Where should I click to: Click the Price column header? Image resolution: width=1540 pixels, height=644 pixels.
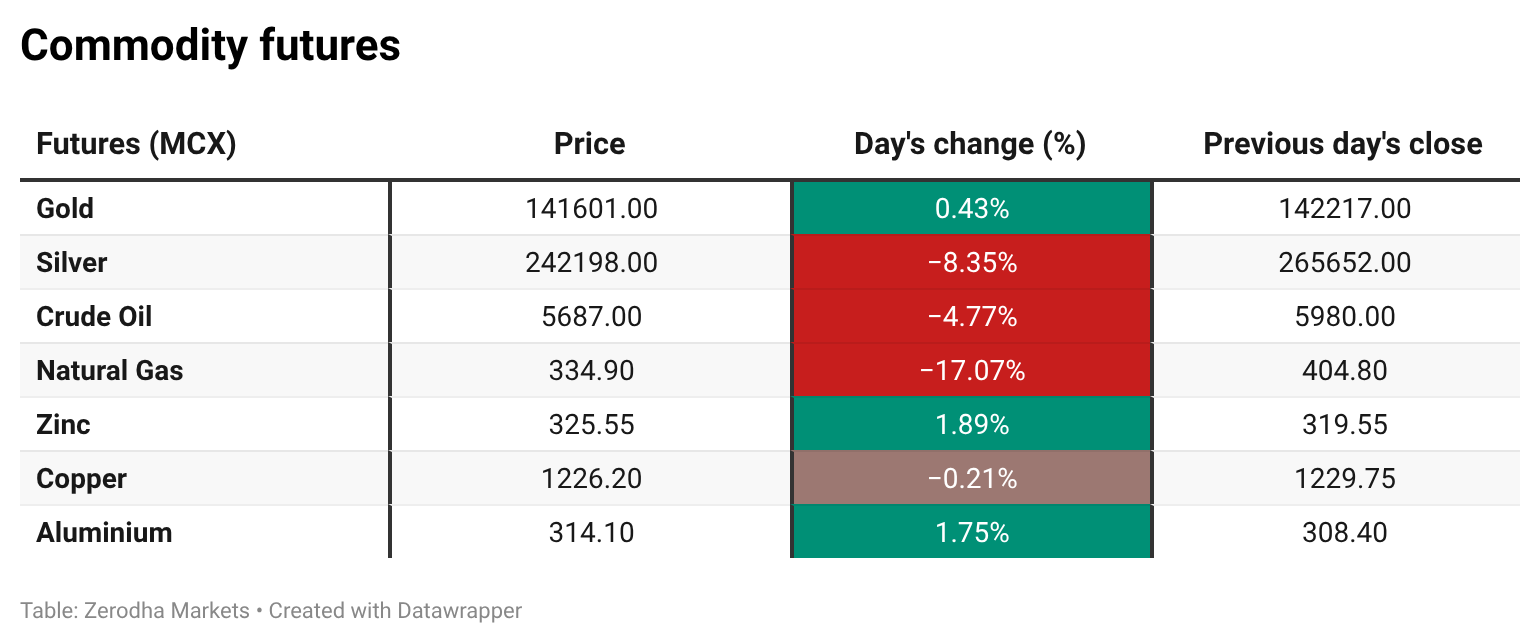coord(589,144)
